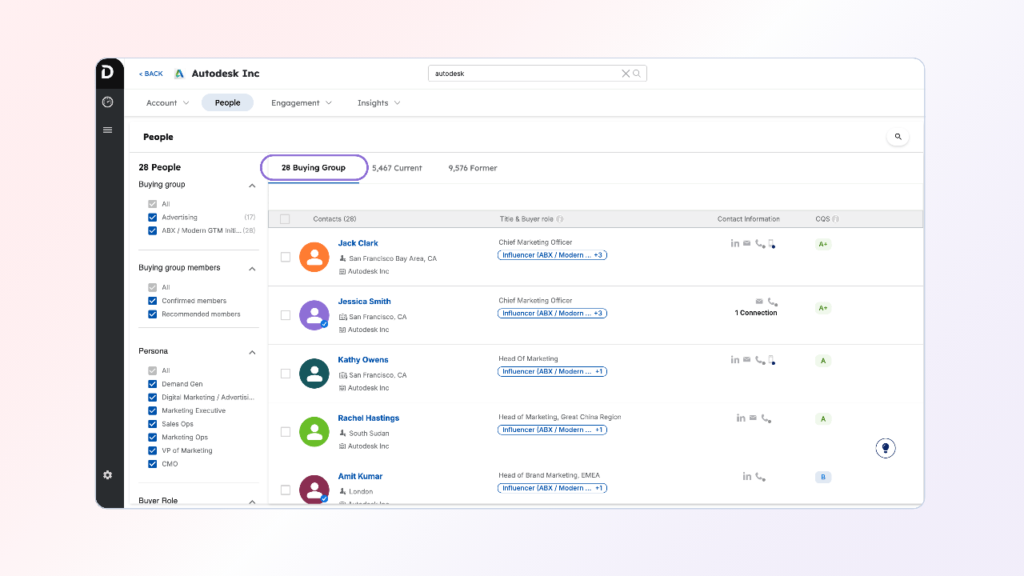Click Jessica Smith's 1 Connection text
Viewport: 1024px width, 576px height.
[x=756, y=313]
